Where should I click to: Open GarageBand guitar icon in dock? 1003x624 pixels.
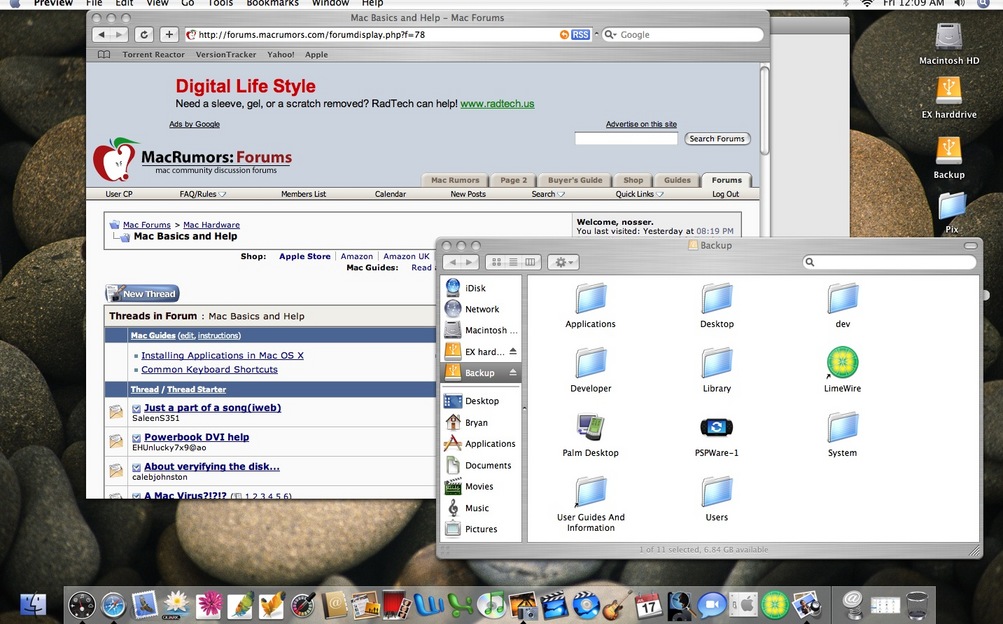(617, 605)
